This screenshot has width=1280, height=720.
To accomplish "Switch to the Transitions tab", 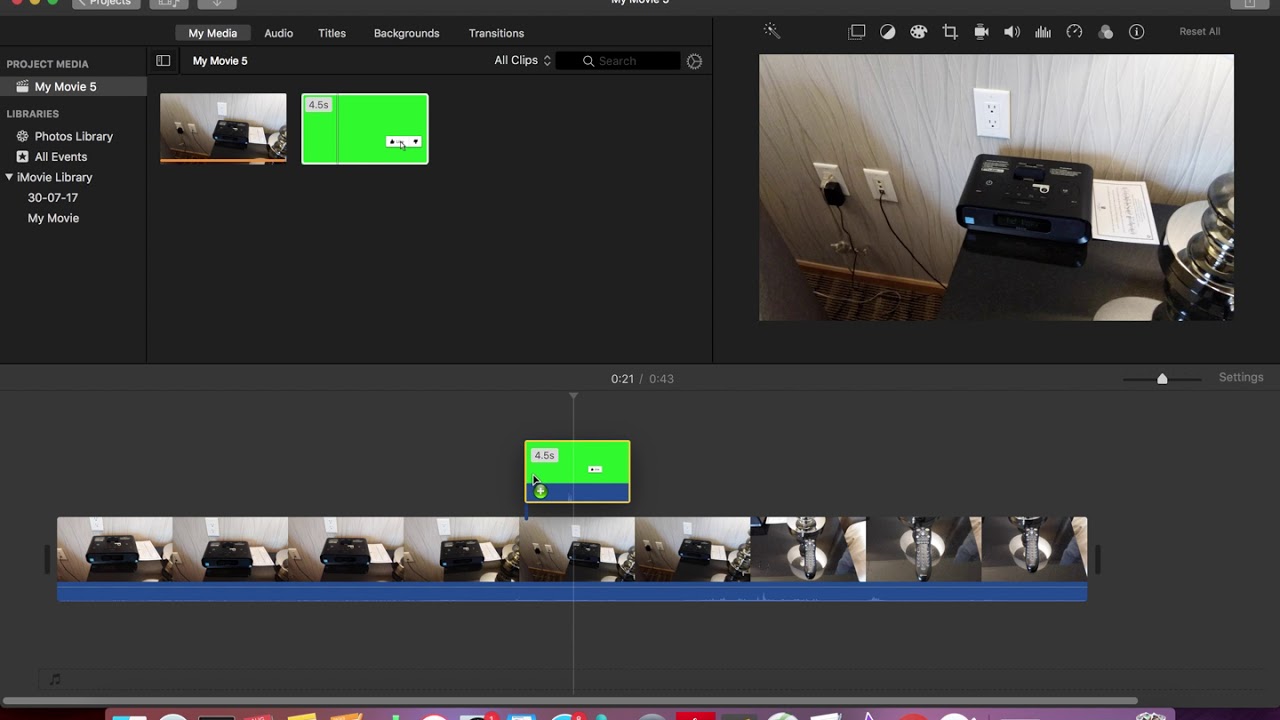I will click(x=496, y=33).
